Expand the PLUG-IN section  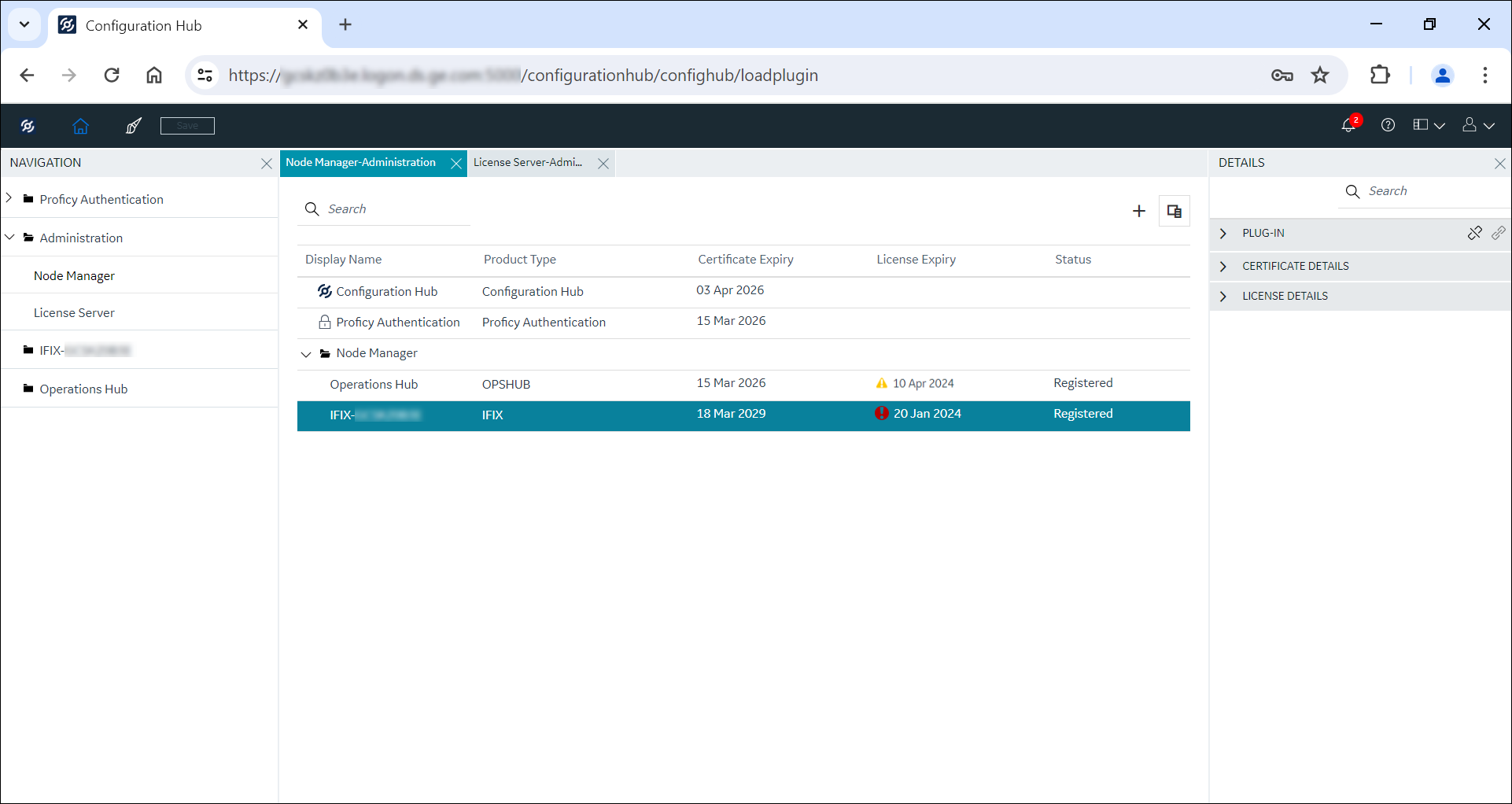(1223, 233)
